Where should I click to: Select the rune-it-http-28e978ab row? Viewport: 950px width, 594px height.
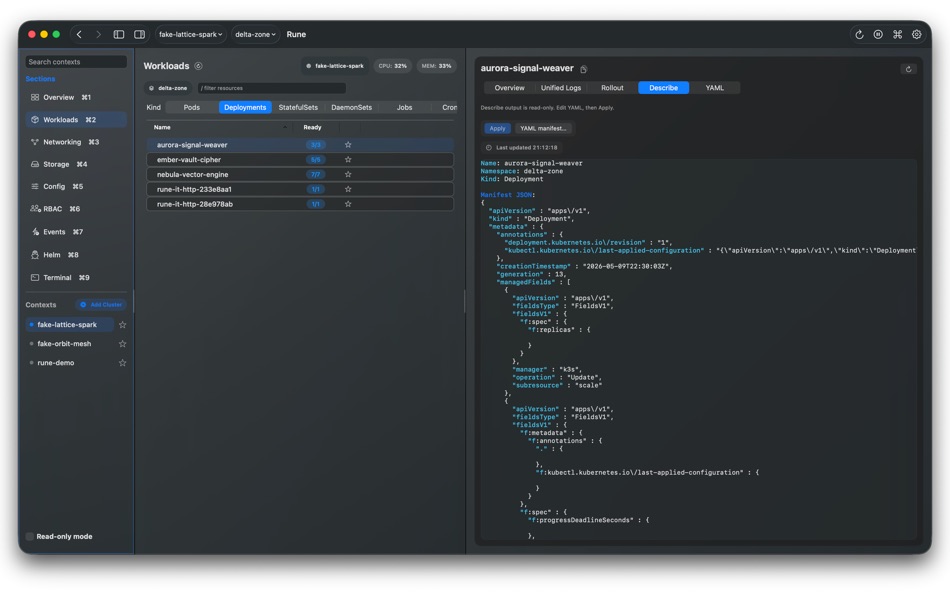click(x=300, y=204)
